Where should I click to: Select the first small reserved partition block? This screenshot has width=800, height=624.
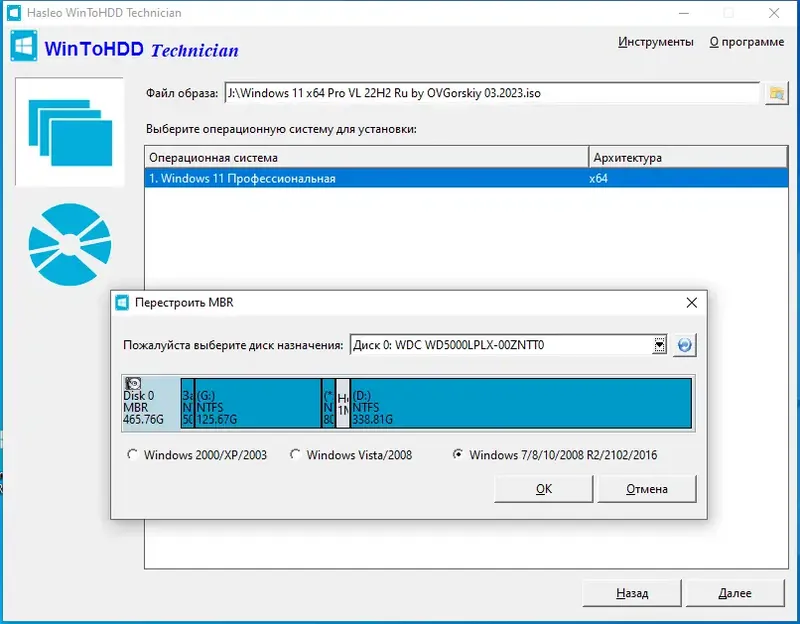click(187, 403)
